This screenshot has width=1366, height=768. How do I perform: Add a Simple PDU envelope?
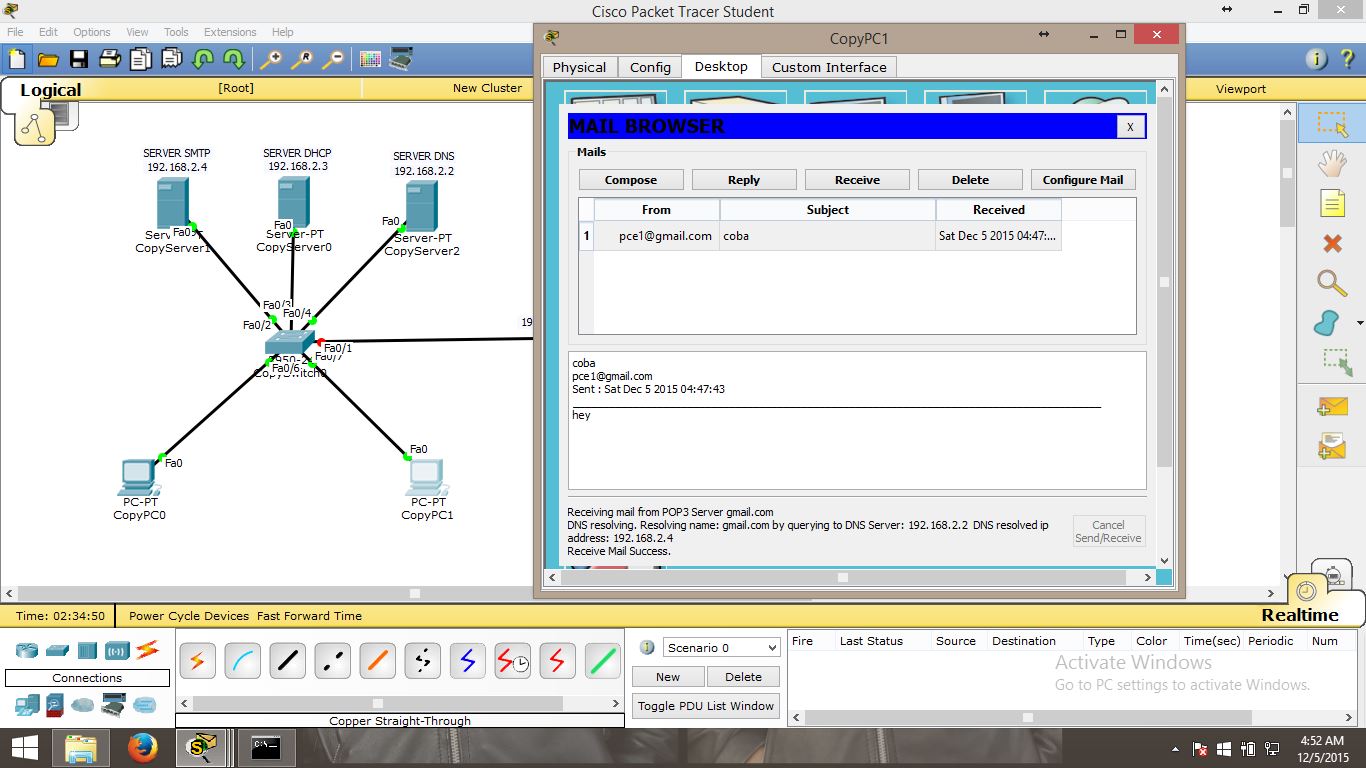[1331, 406]
